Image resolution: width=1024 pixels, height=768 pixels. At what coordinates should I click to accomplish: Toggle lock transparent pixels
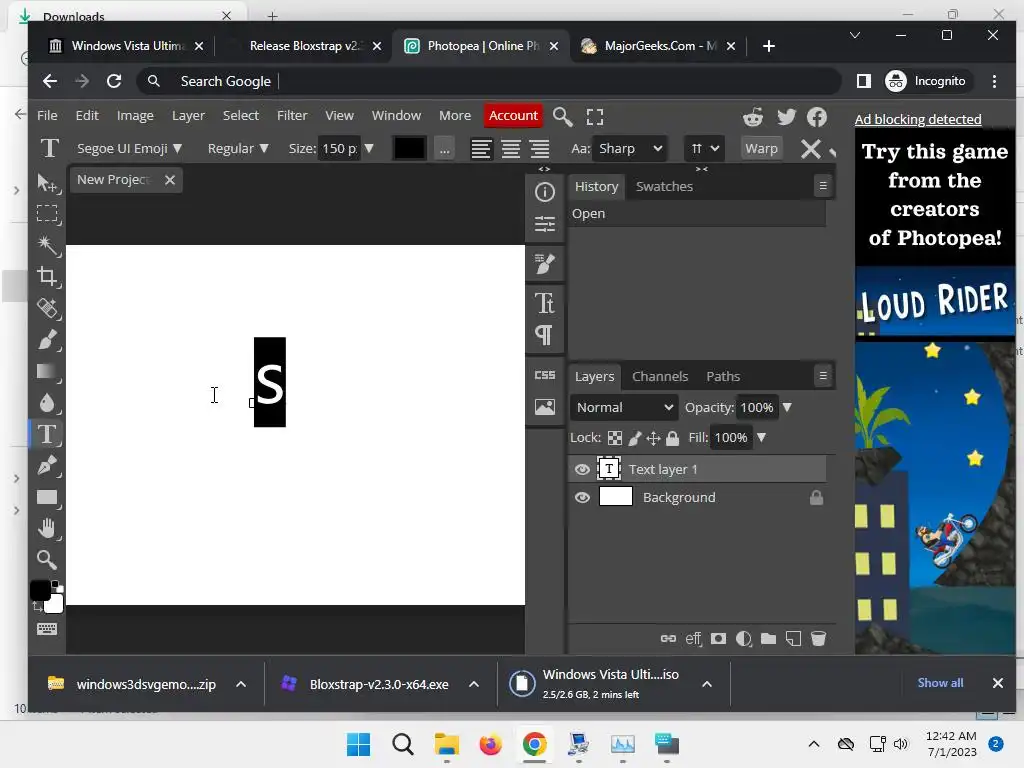click(x=615, y=438)
